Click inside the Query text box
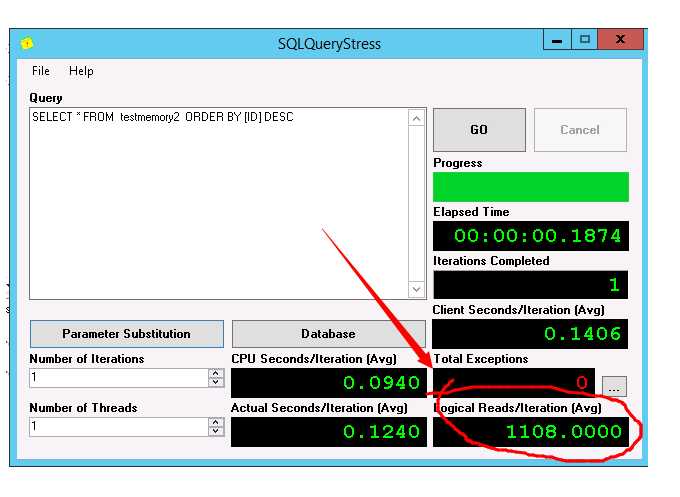Screen dimensions: 680x497 [219, 203]
